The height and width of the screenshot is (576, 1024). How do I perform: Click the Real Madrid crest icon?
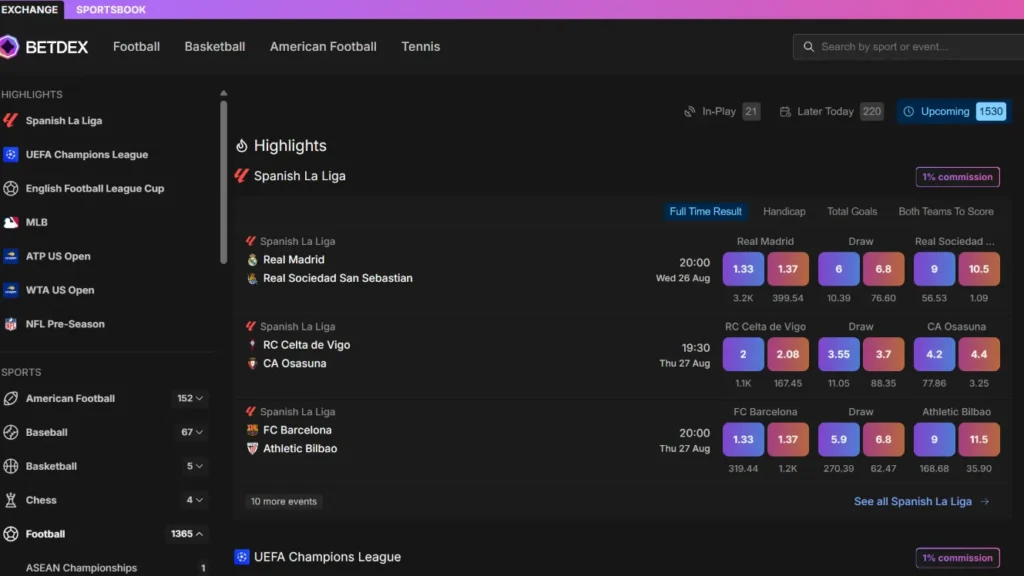252,260
